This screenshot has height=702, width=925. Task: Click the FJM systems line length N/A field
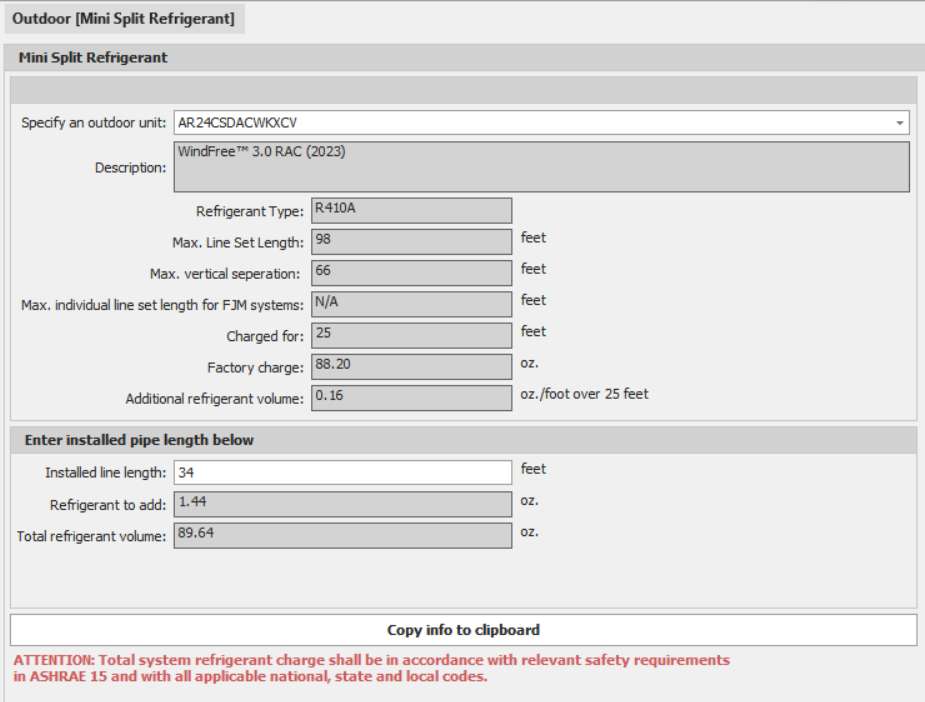coord(411,303)
